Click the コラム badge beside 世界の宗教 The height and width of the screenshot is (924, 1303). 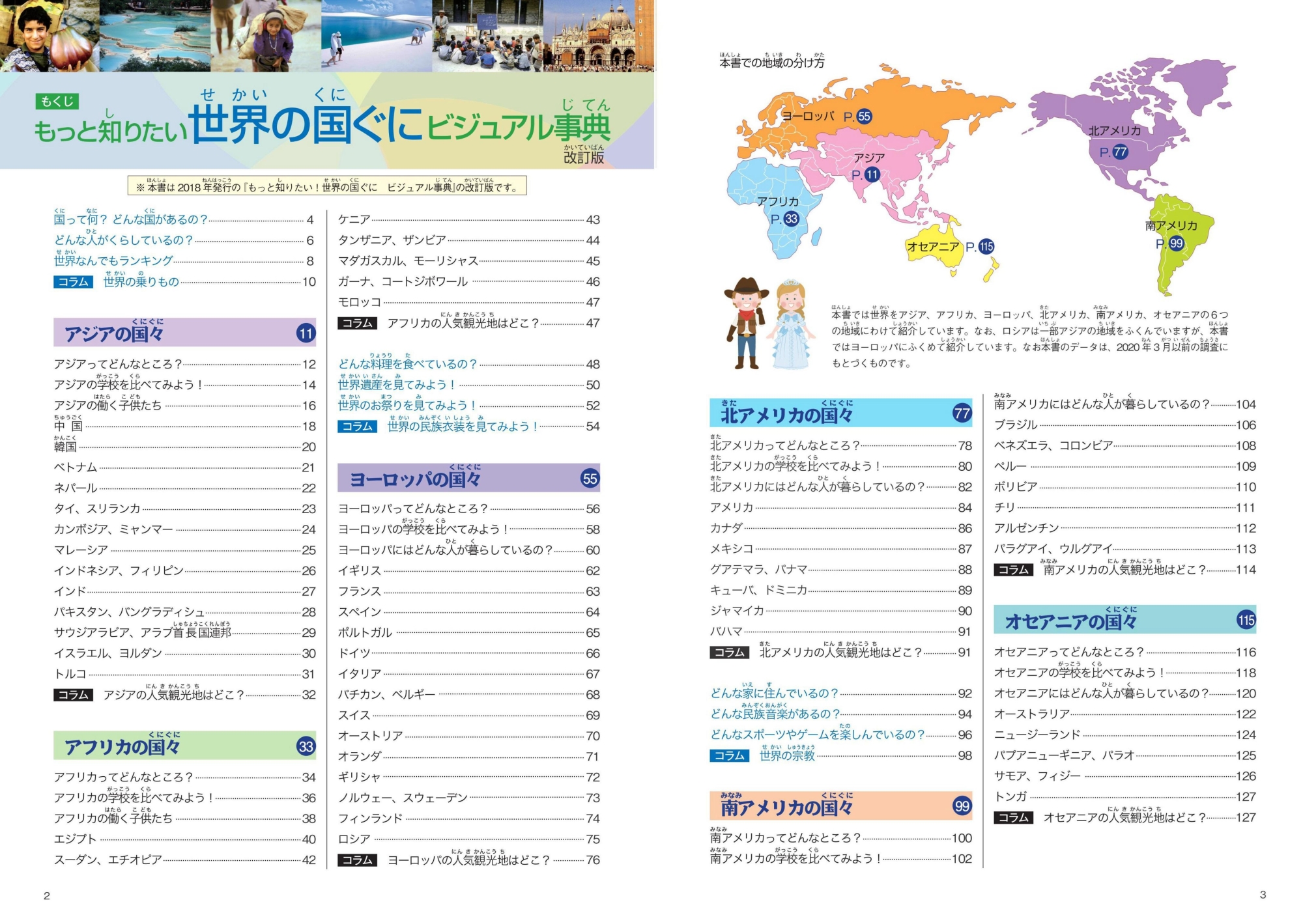[729, 755]
